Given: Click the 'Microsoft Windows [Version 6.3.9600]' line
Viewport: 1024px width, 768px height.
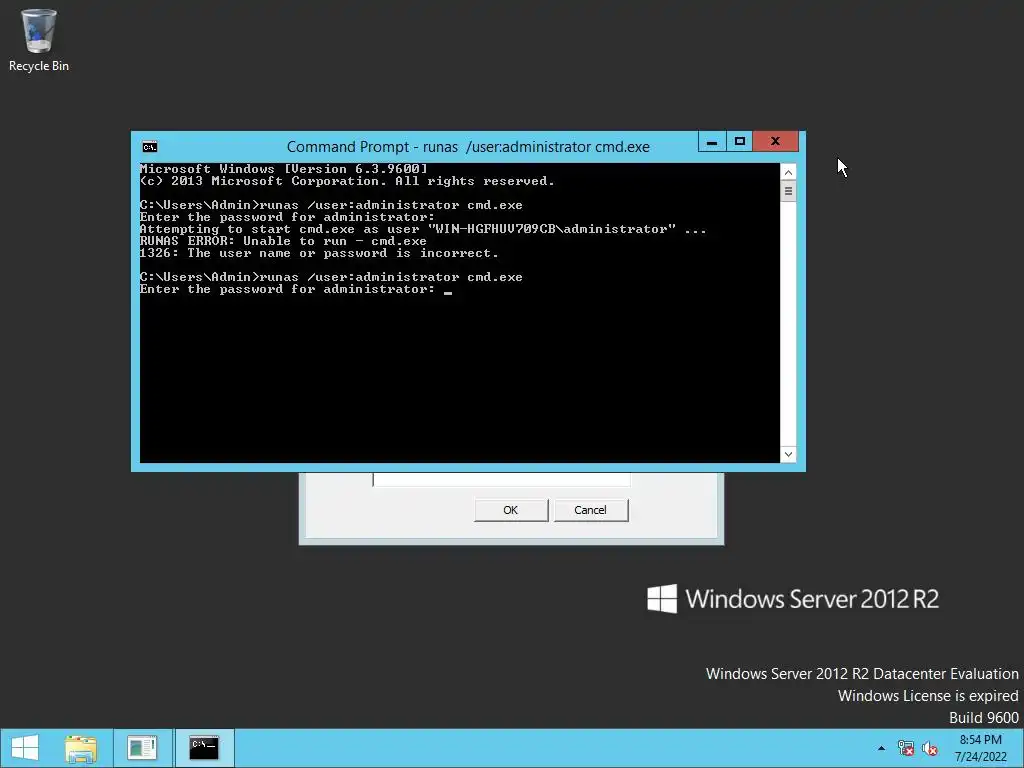Looking at the screenshot, I should point(283,169).
